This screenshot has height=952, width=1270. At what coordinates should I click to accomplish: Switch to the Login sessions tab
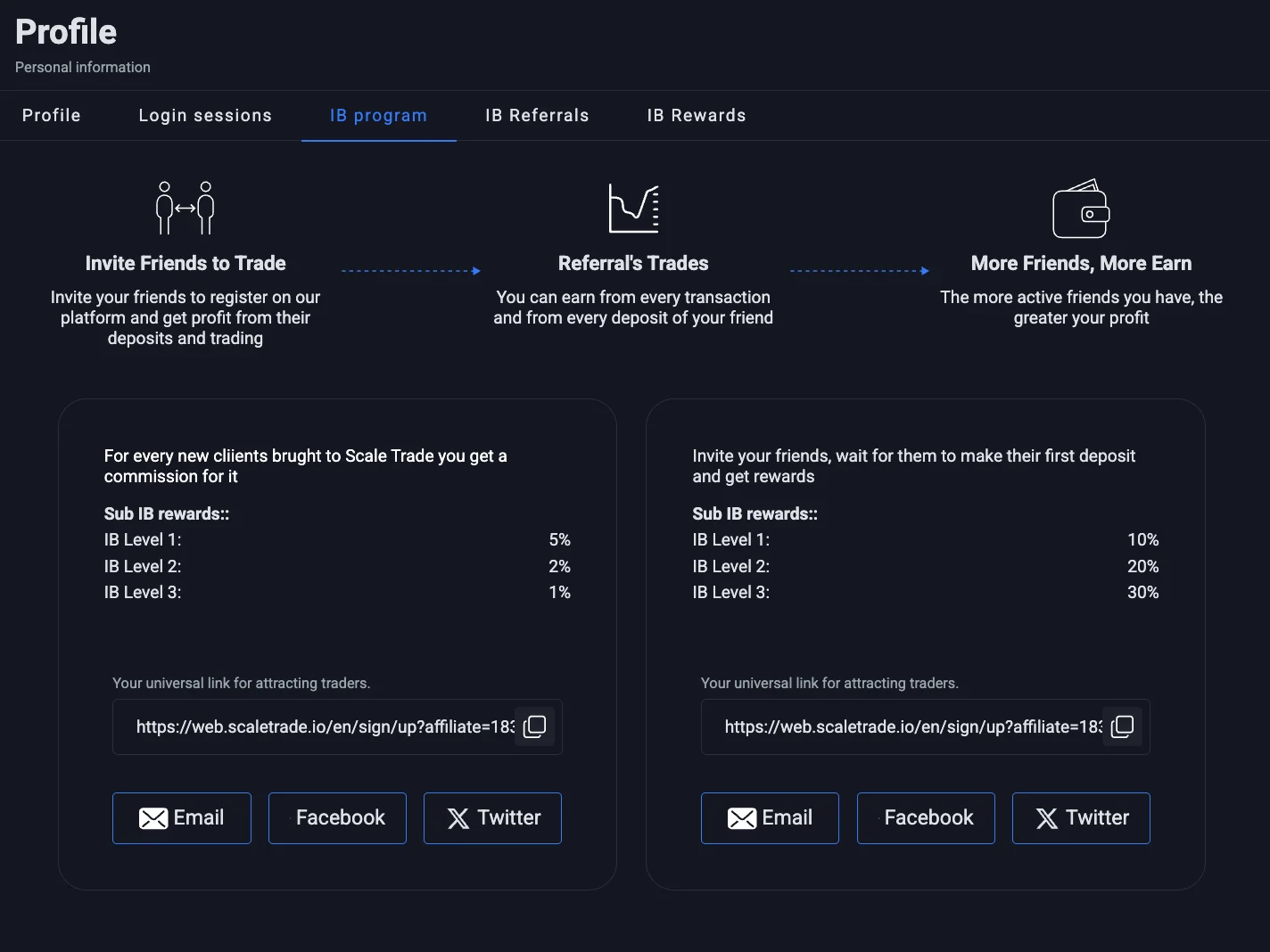[x=205, y=116]
